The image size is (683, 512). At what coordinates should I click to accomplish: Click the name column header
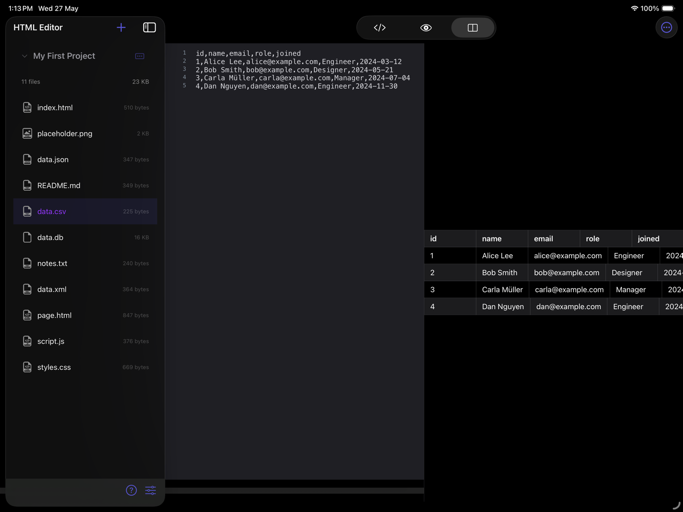tap(502, 239)
